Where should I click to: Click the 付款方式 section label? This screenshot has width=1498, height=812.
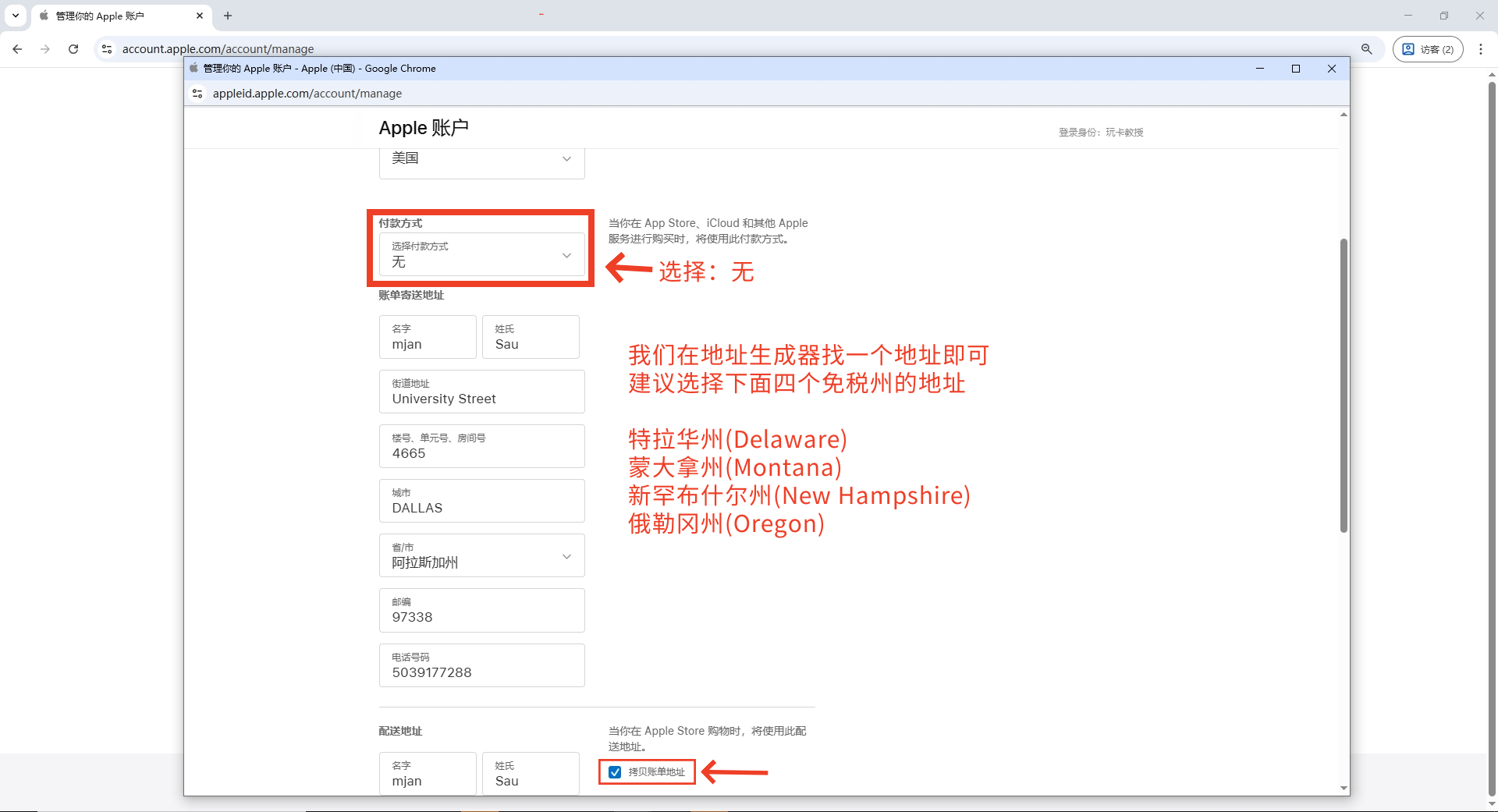pyautogui.click(x=400, y=223)
